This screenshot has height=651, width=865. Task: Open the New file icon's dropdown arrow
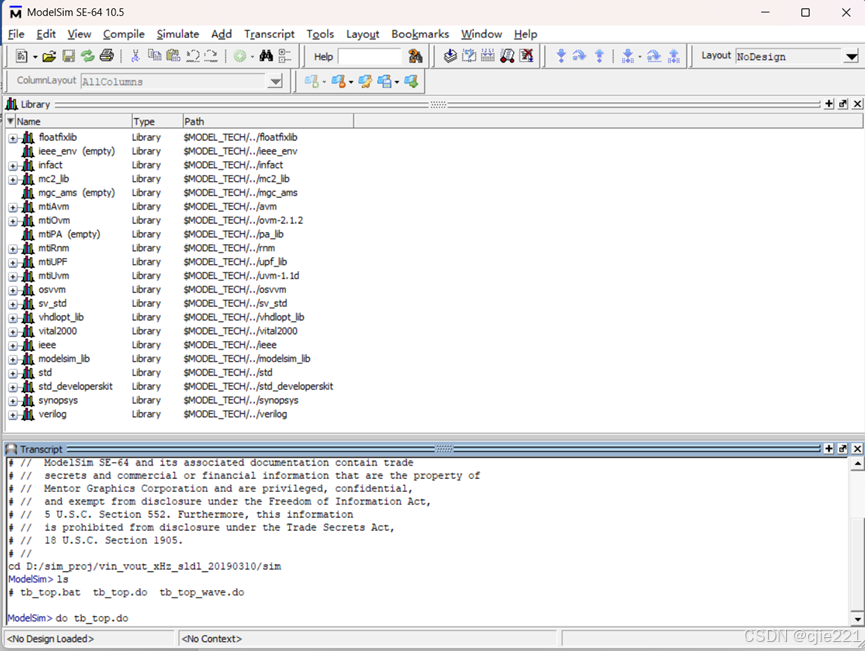[x=35, y=56]
